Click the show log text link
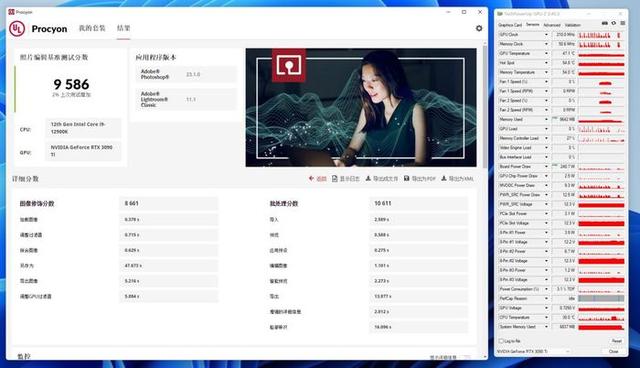This screenshot has height=368, width=640. [x=350, y=179]
